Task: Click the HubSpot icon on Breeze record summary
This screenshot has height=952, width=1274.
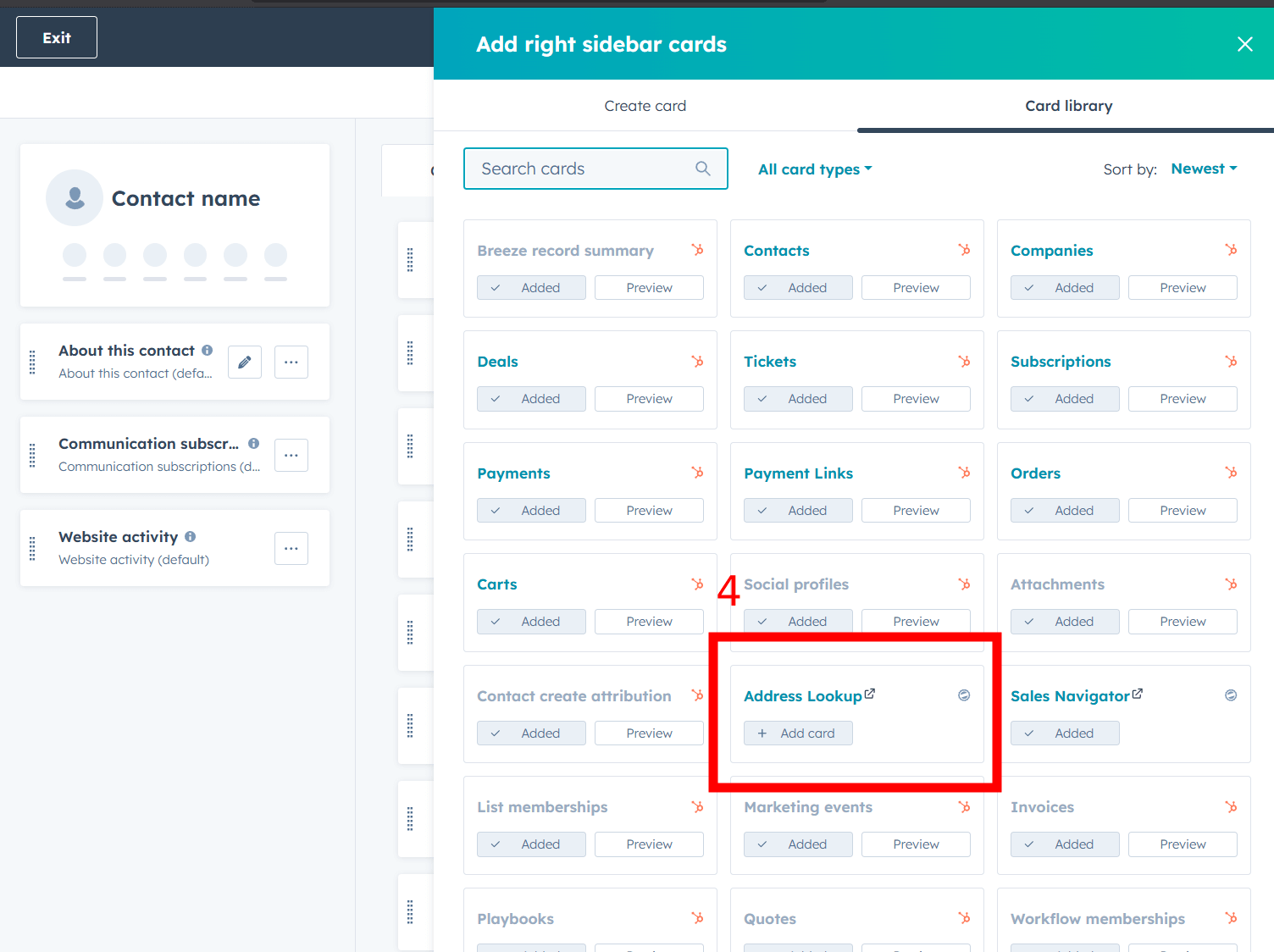Action: point(697,250)
